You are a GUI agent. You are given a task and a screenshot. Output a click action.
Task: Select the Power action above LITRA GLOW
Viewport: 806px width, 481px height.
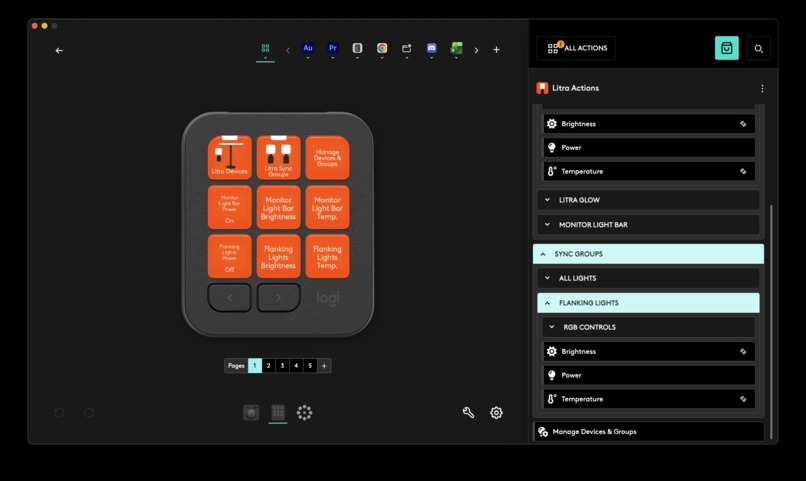(x=649, y=147)
